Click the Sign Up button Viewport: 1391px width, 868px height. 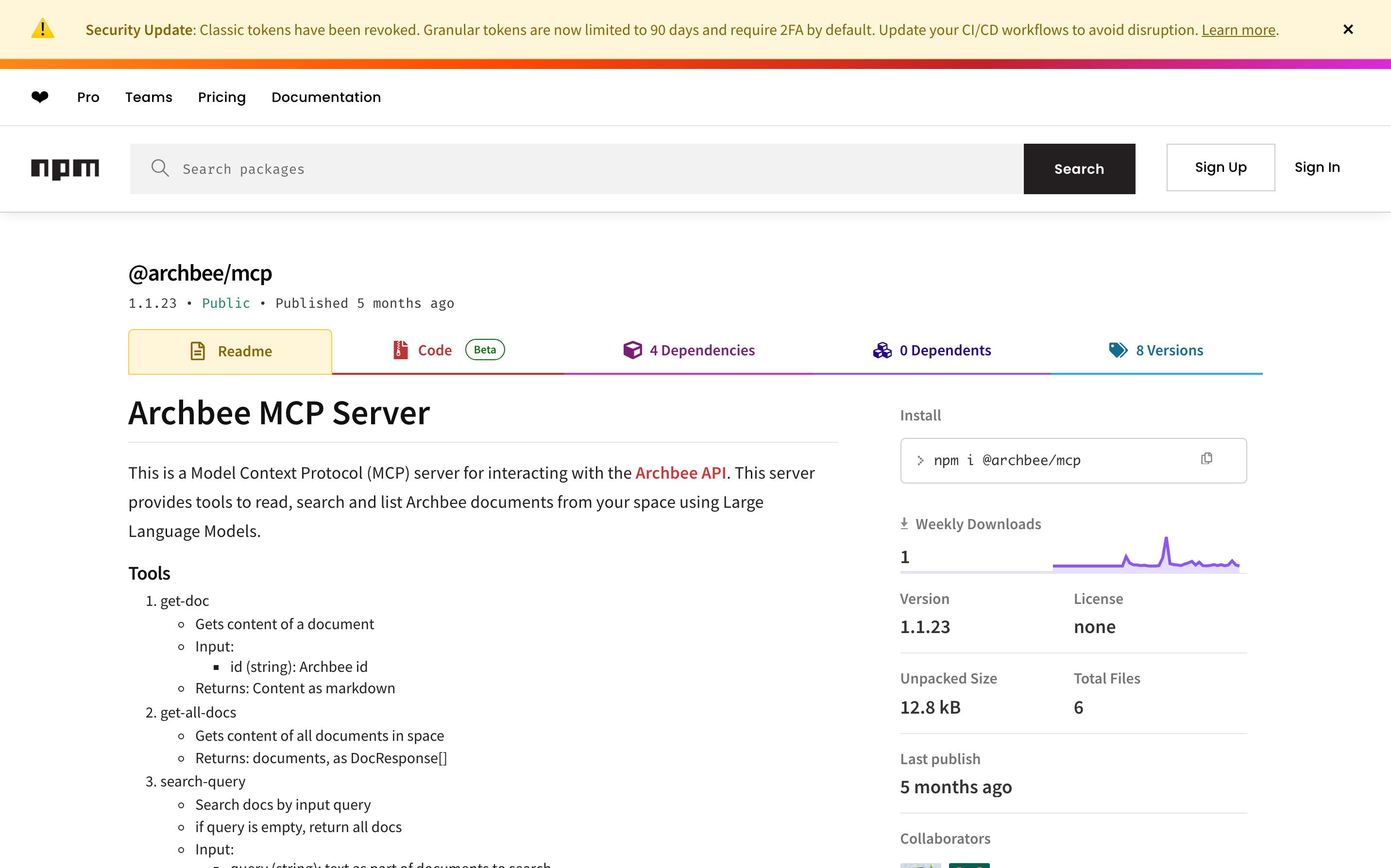1221,167
